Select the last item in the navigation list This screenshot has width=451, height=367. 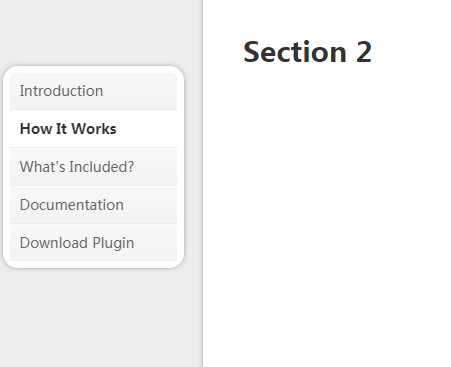click(x=93, y=243)
